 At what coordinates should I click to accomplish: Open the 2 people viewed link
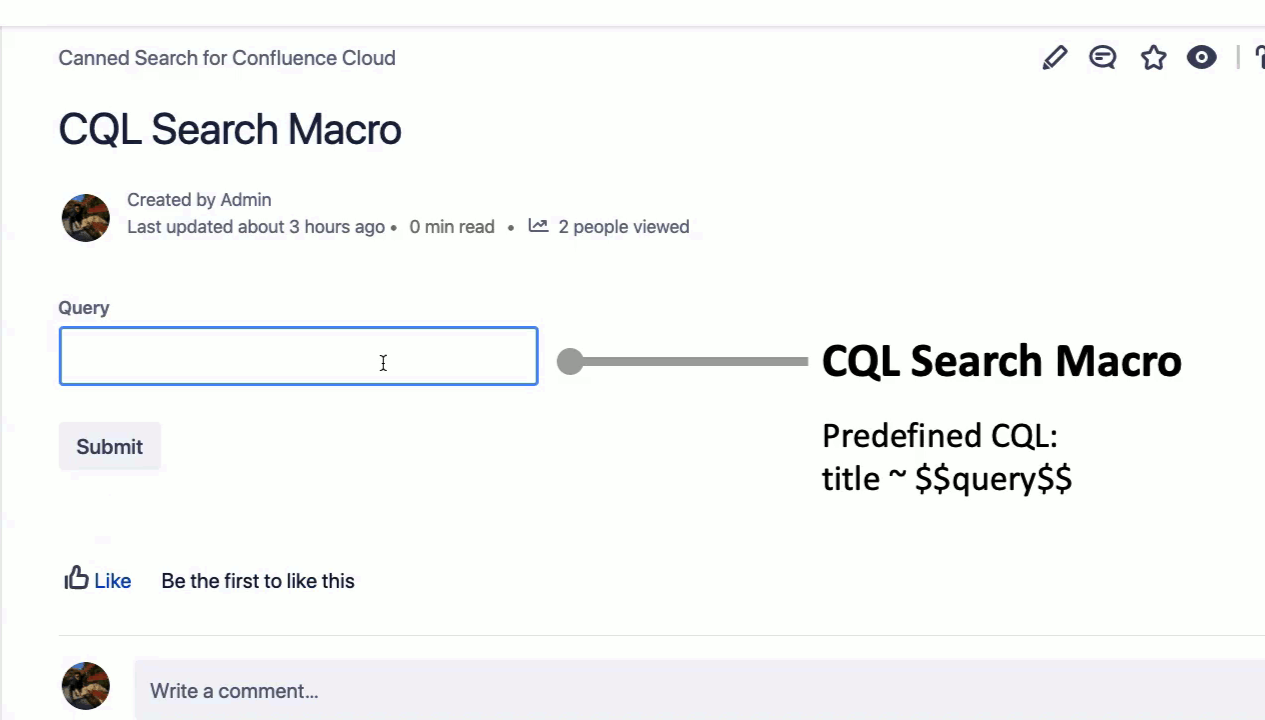[x=623, y=227]
